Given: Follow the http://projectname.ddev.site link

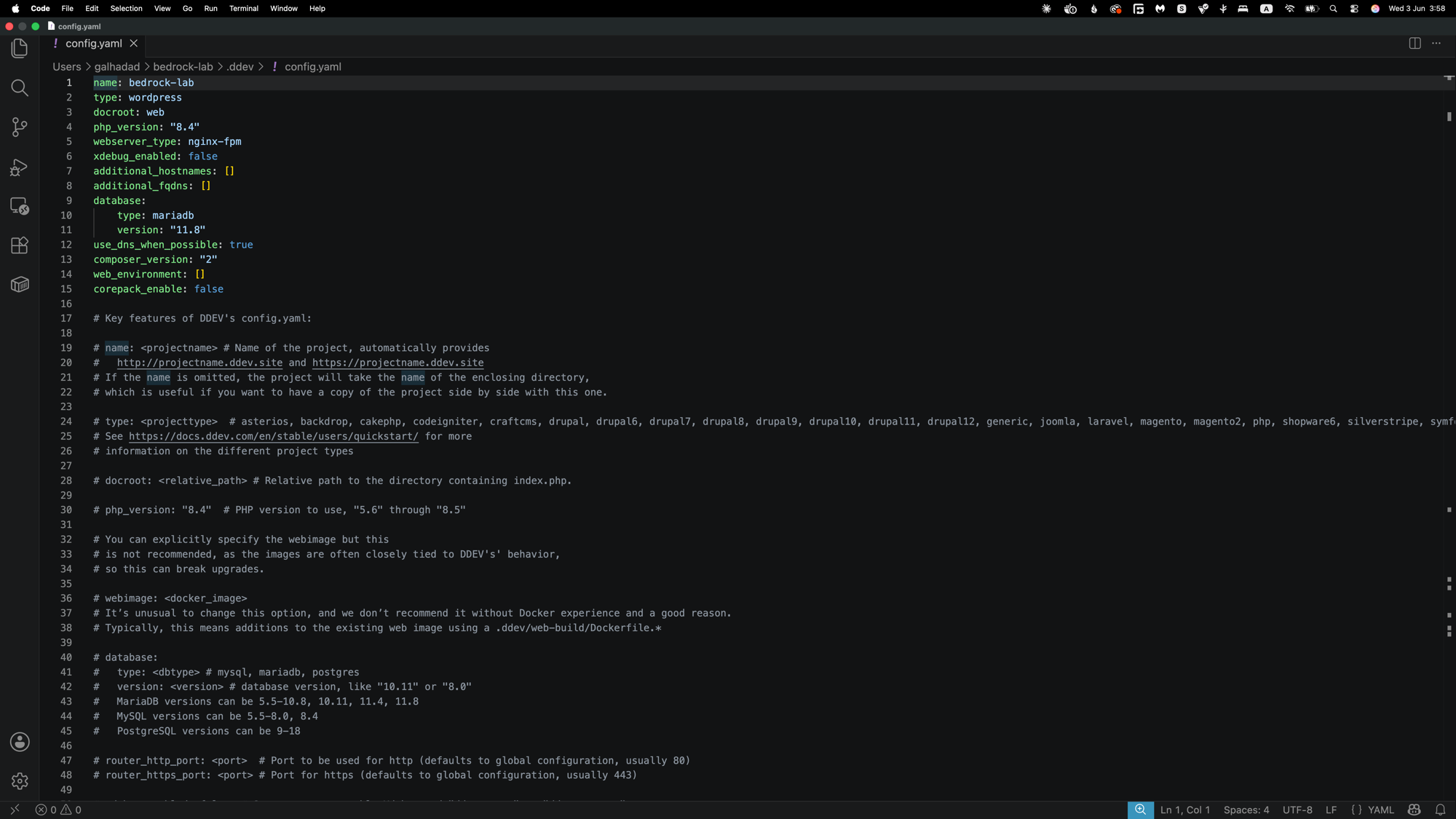Looking at the screenshot, I should 199,363.
